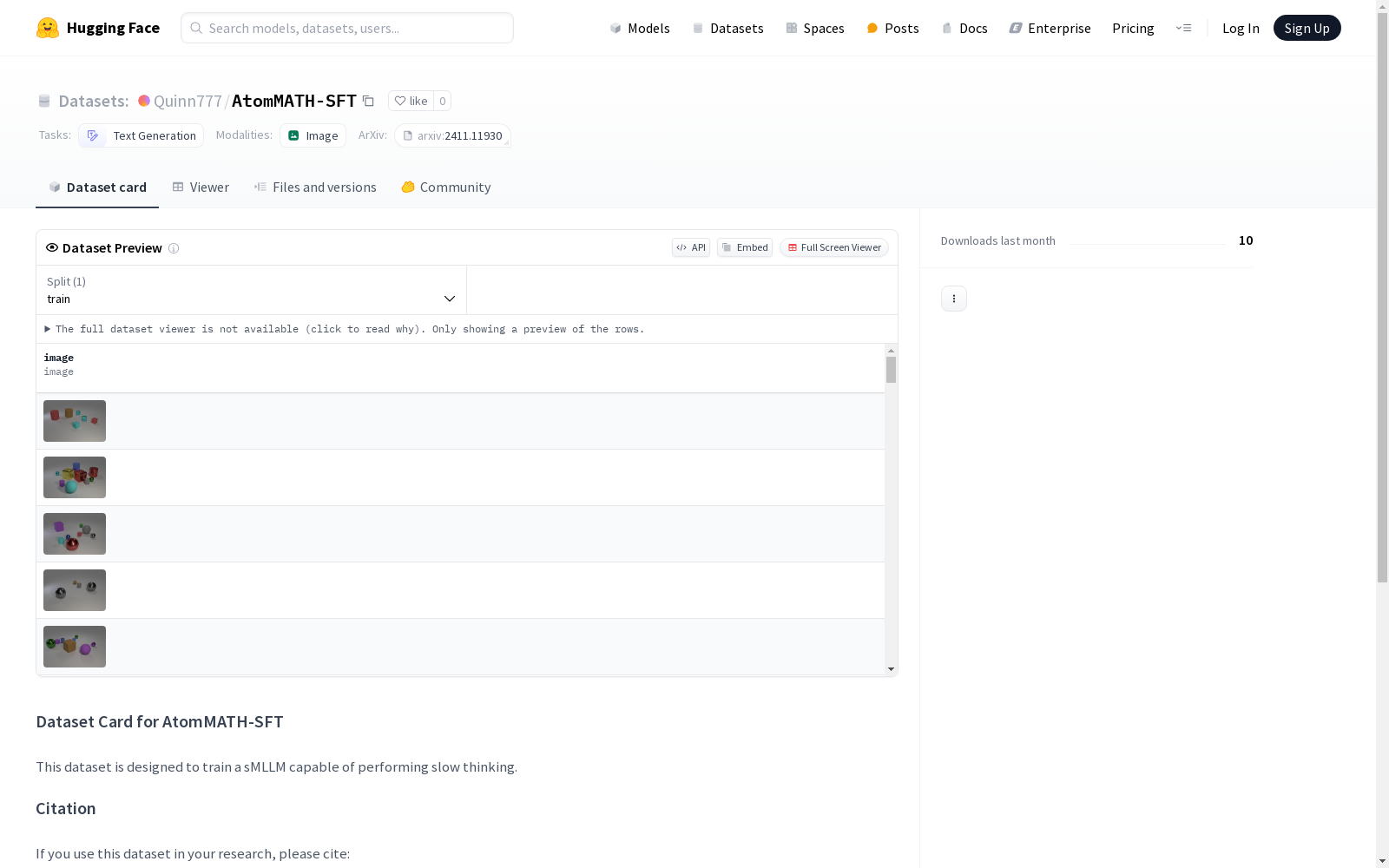The image size is (1389, 868).
Task: Click the third preview row thumbnail
Action: coord(75,534)
